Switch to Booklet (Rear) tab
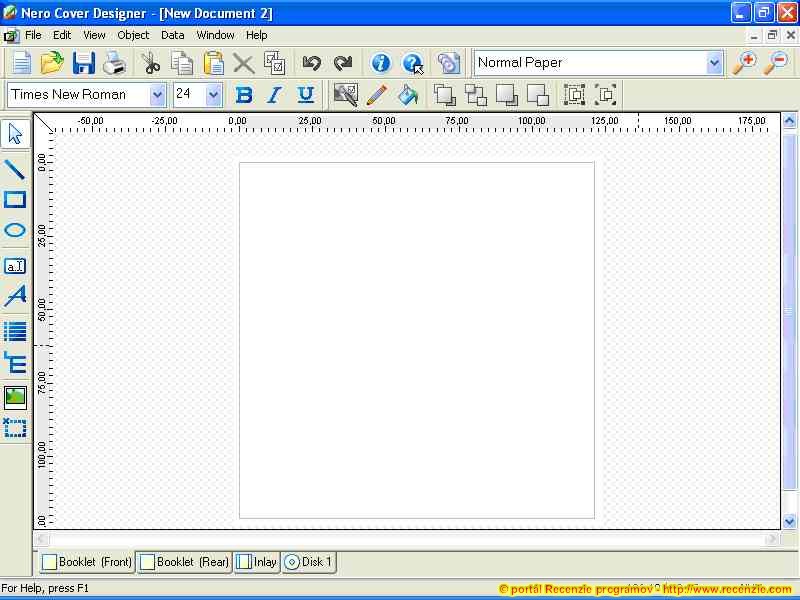The image size is (800, 600). (185, 562)
